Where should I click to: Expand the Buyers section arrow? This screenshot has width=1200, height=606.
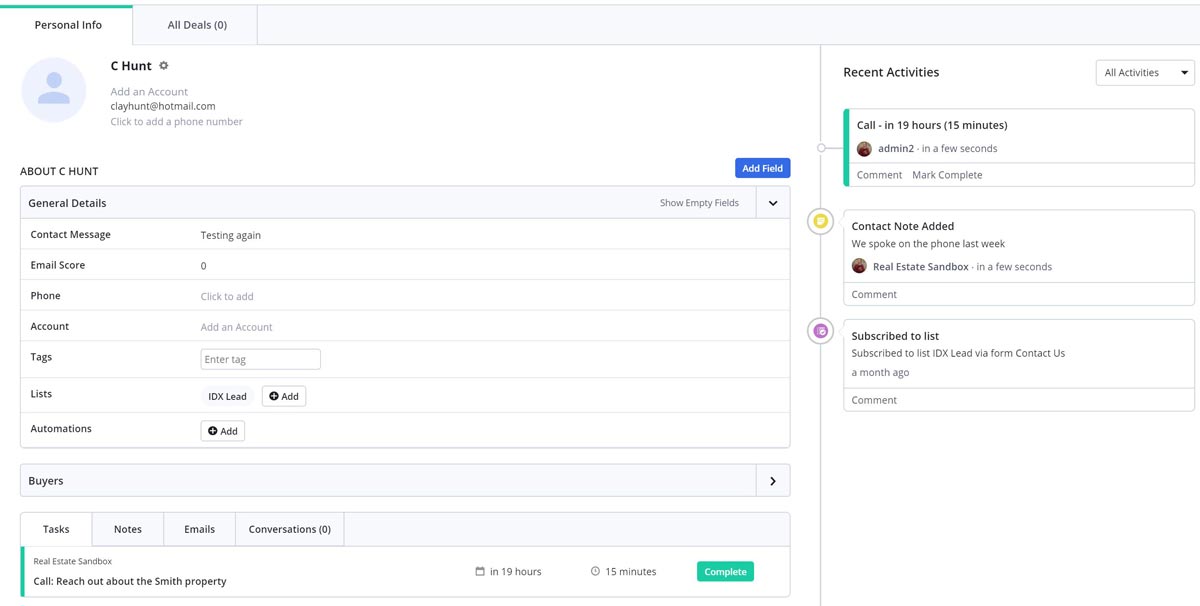pos(773,481)
